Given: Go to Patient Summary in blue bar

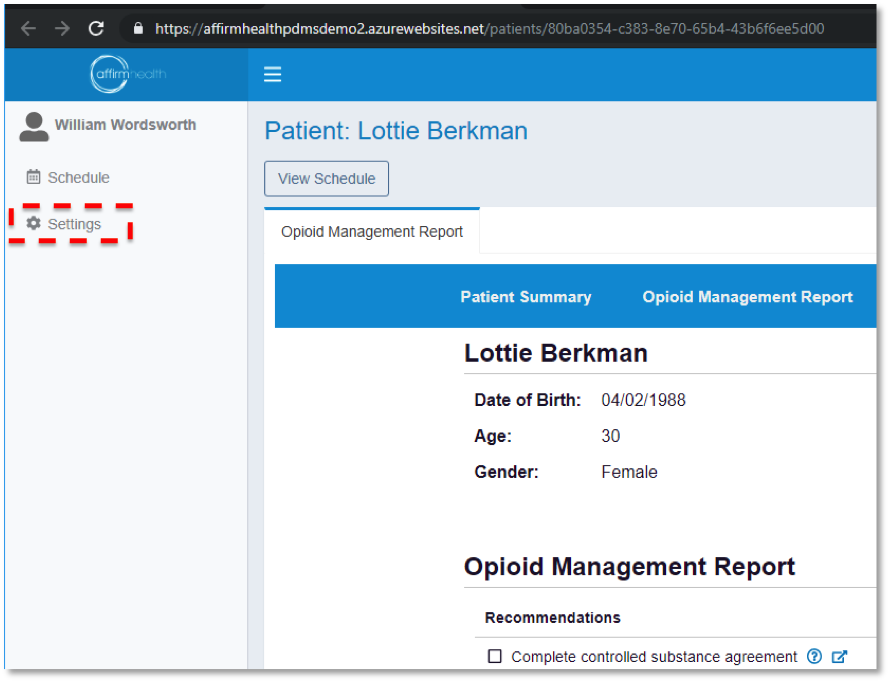Looking at the screenshot, I should pos(525,297).
